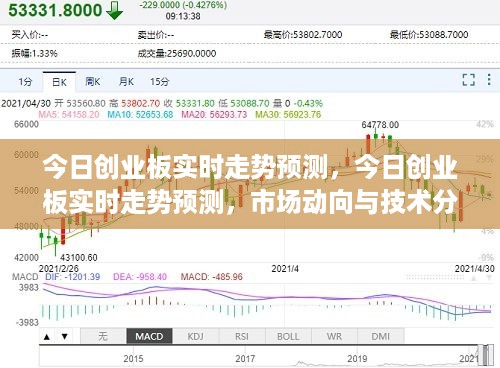
Task: Enable the KDJ indicator
Action: (196, 336)
